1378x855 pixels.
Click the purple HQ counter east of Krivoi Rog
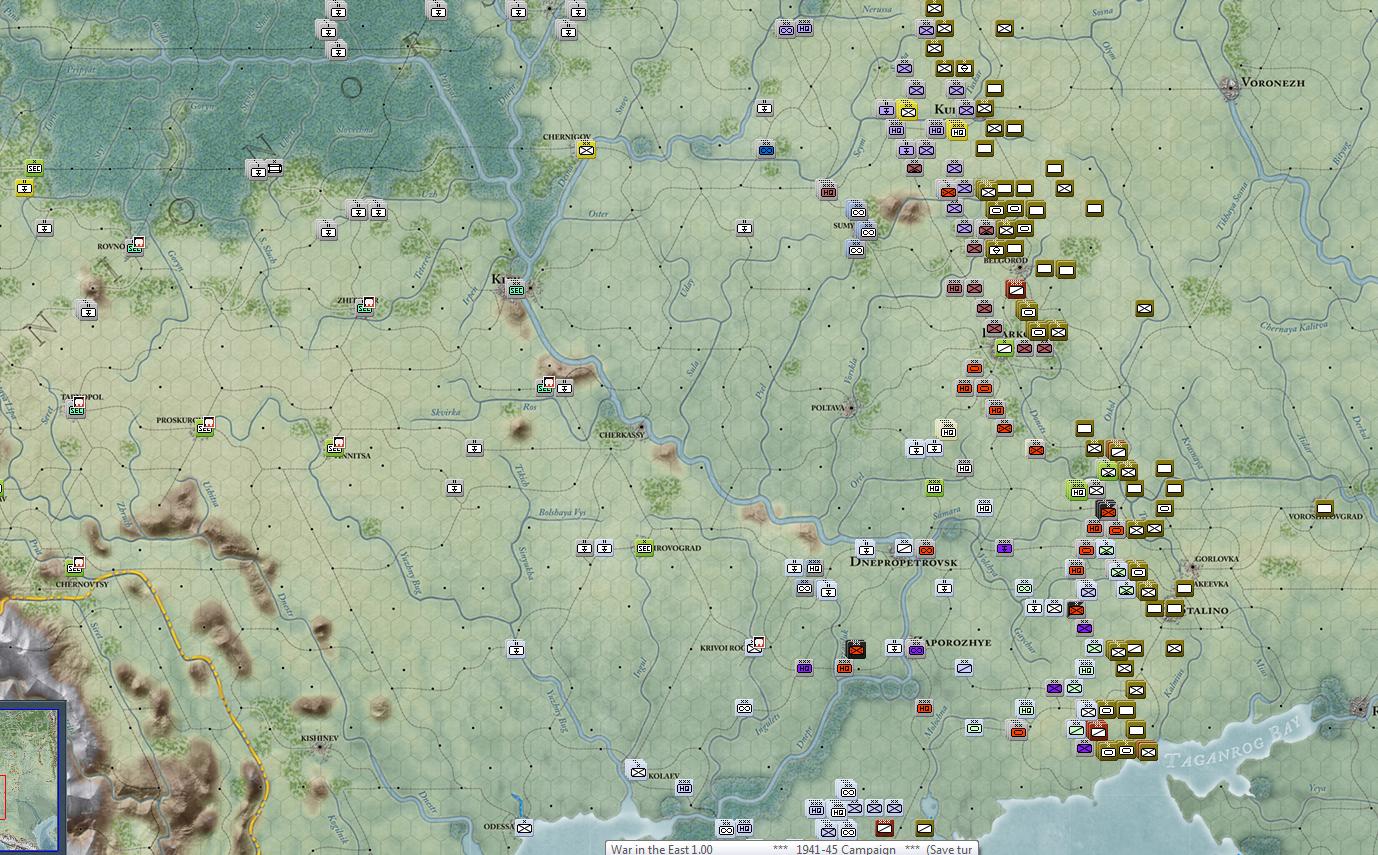tap(804, 667)
